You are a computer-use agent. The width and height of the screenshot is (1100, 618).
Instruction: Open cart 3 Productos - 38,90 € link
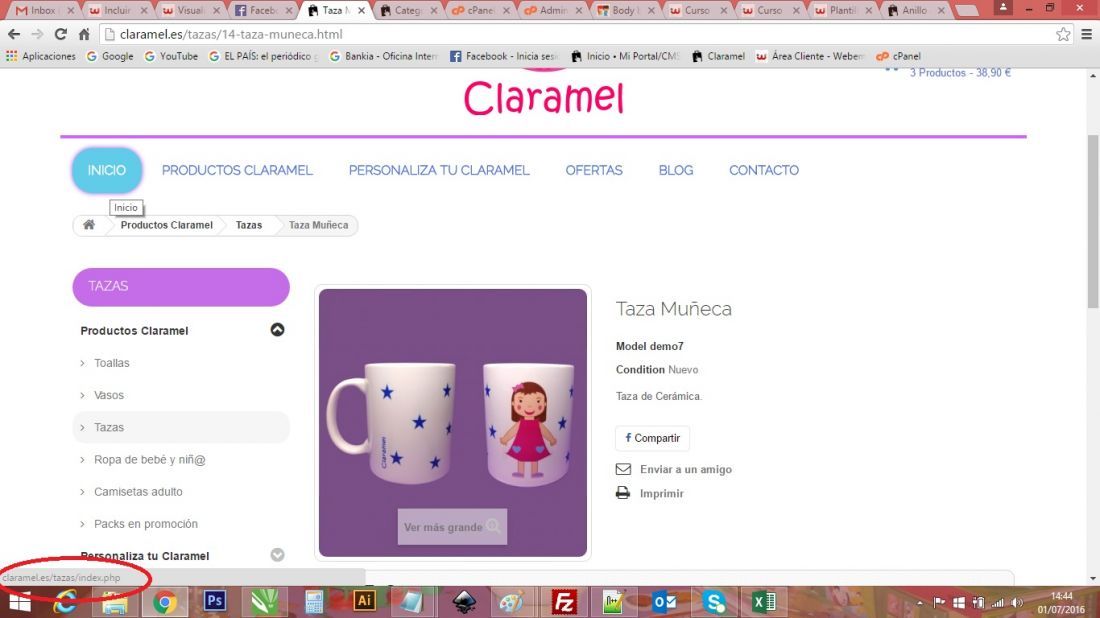[x=960, y=72]
